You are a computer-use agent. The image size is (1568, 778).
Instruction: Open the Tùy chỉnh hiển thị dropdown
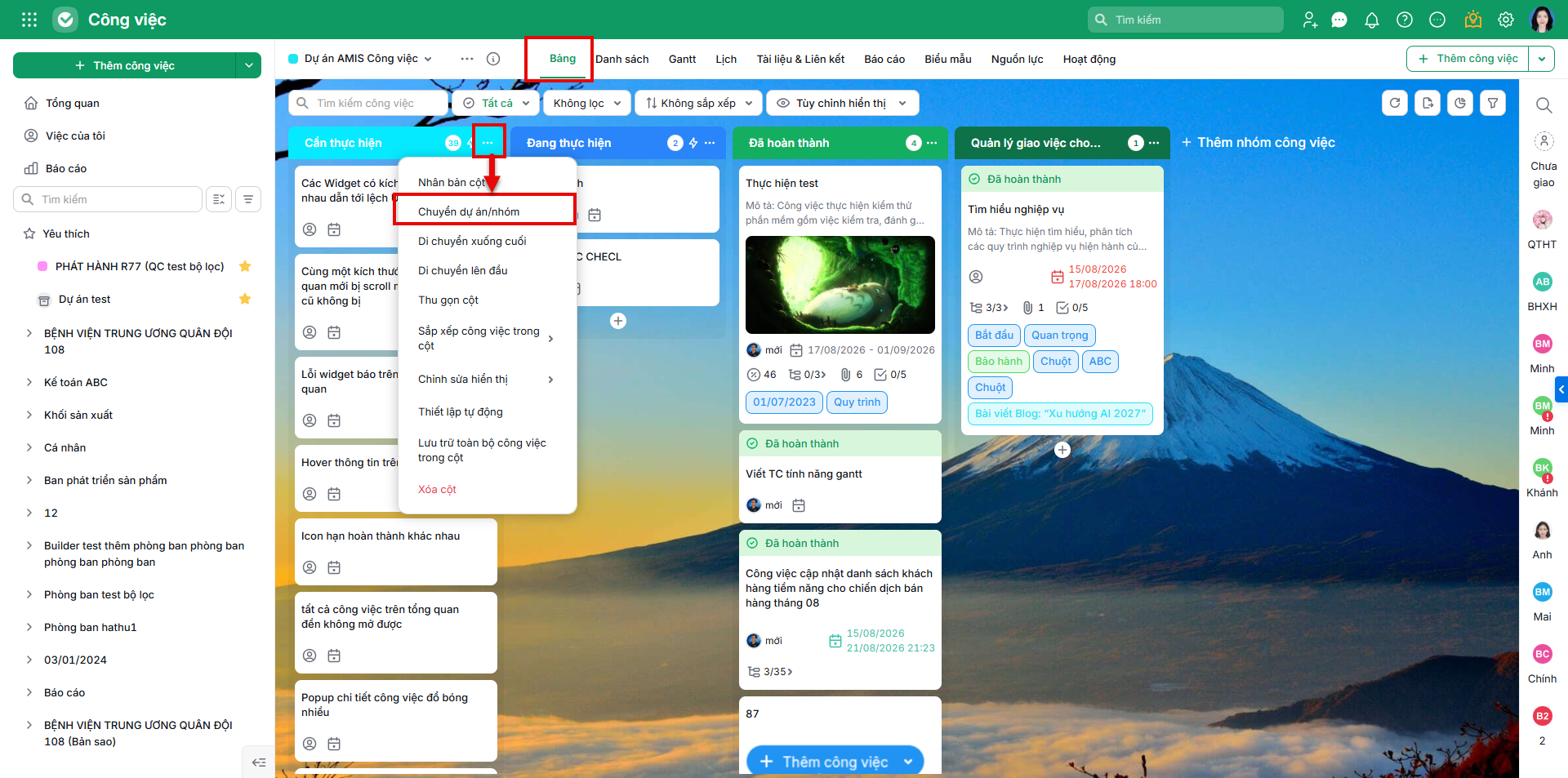tap(842, 103)
